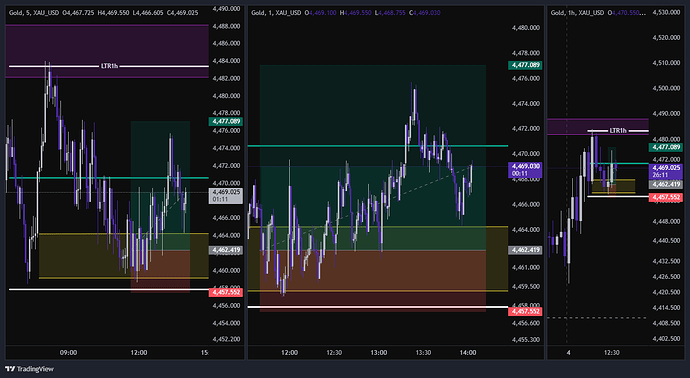
Task: Select the Gold 1-minute chart title
Action: [x=276, y=13]
